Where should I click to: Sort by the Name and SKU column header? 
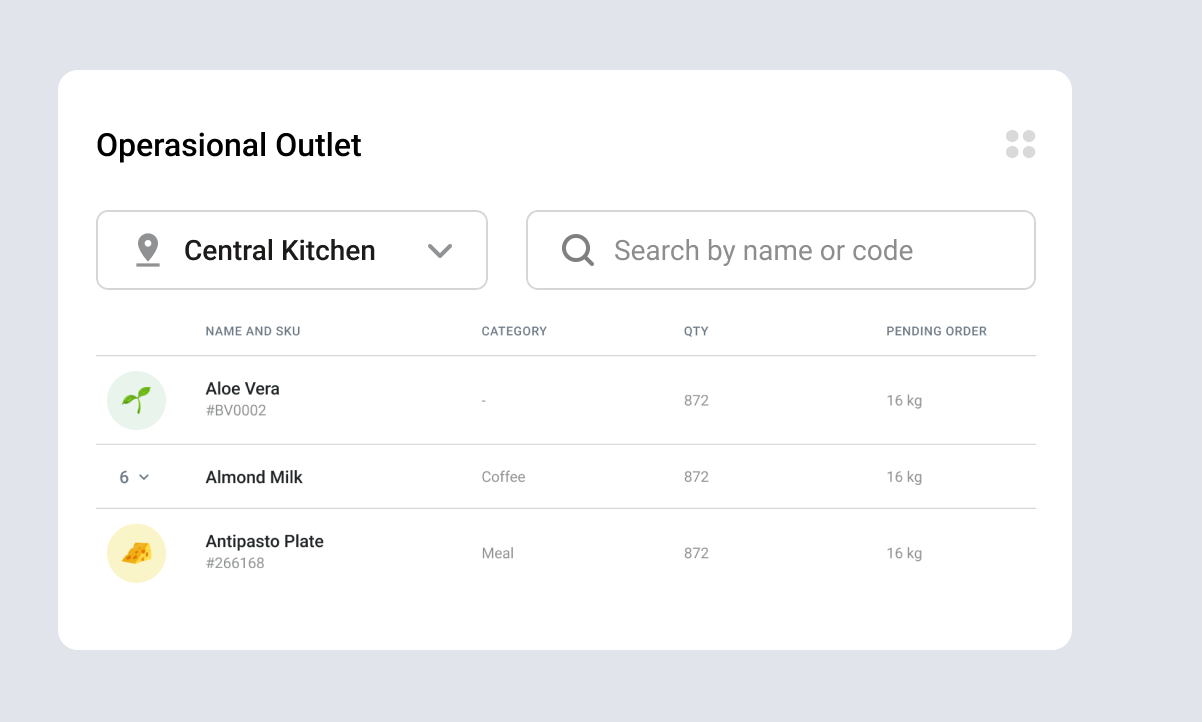(253, 331)
